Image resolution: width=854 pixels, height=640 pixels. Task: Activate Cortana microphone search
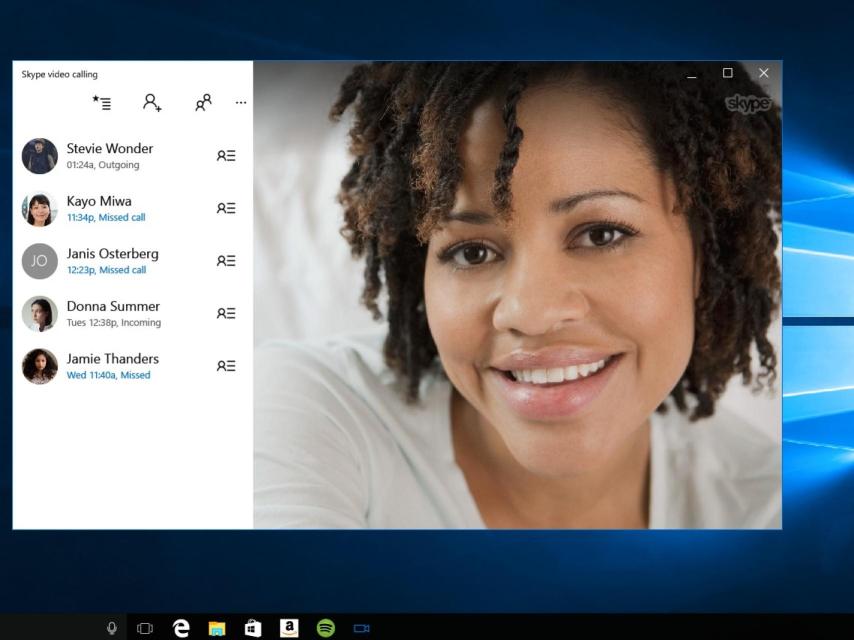tap(111, 627)
